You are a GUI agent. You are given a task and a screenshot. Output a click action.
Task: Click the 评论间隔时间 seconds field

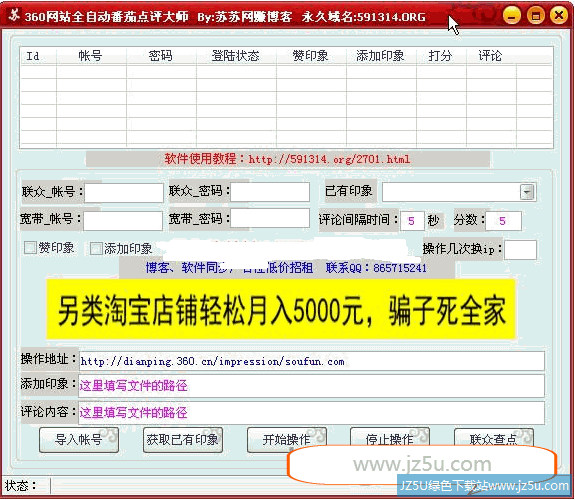412,221
